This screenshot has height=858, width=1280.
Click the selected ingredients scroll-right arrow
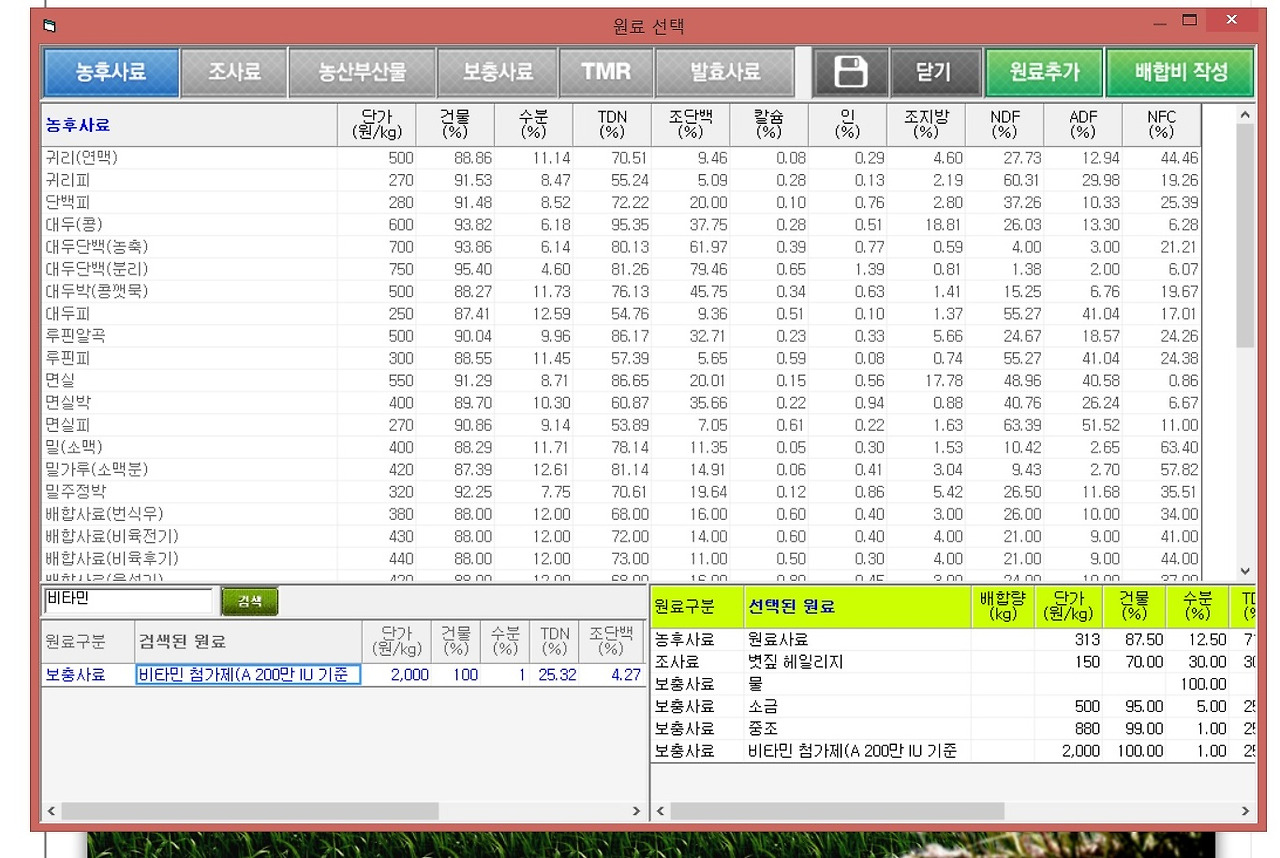[x=1245, y=810]
